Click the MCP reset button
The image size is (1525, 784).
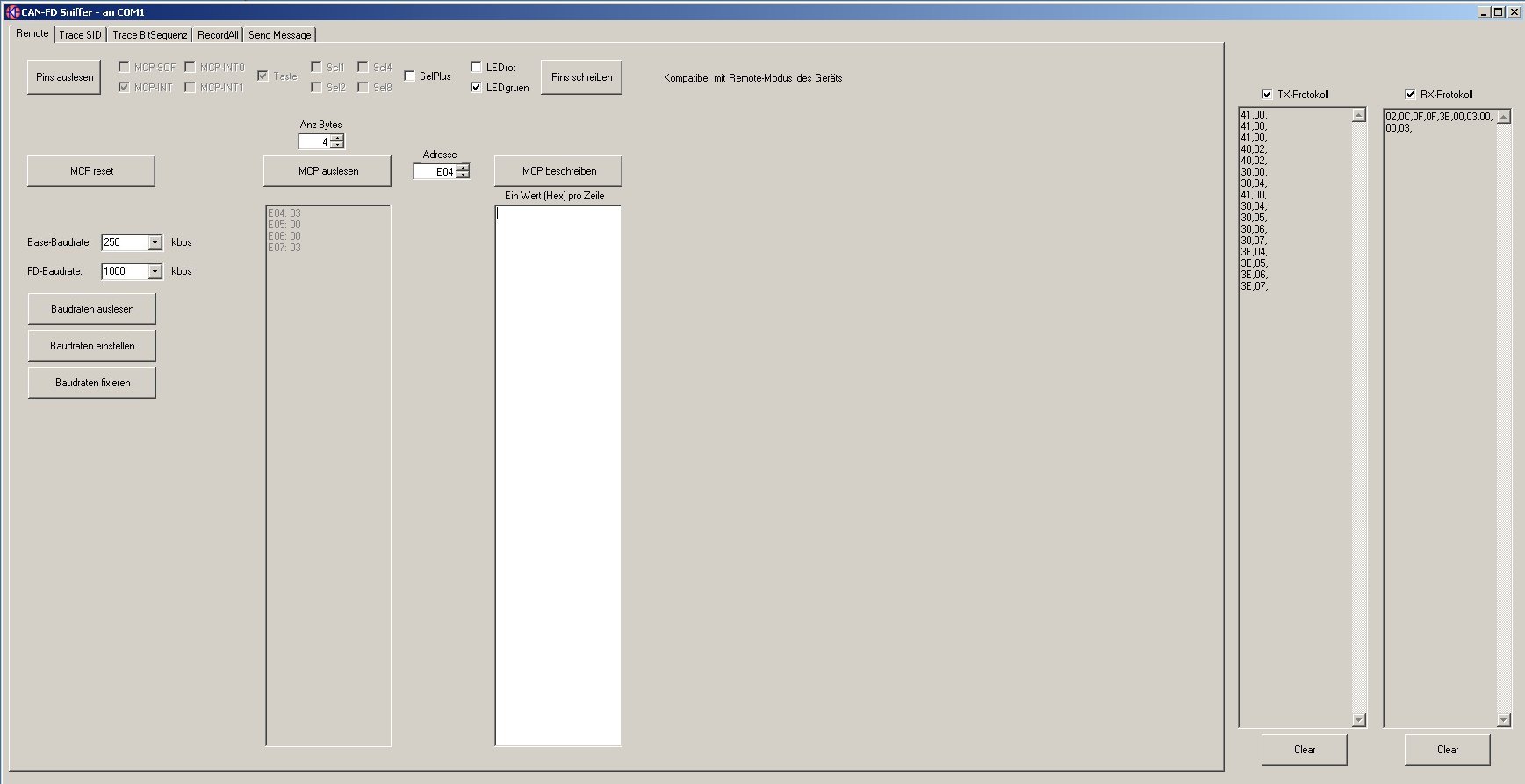click(x=91, y=171)
